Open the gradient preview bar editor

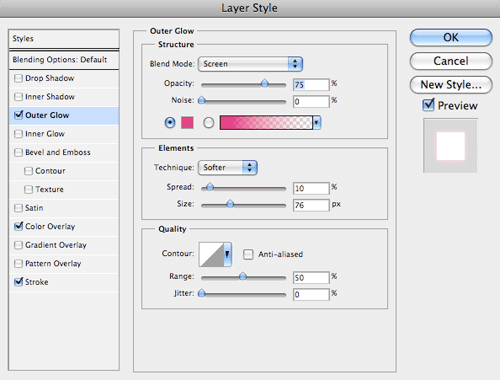266,123
